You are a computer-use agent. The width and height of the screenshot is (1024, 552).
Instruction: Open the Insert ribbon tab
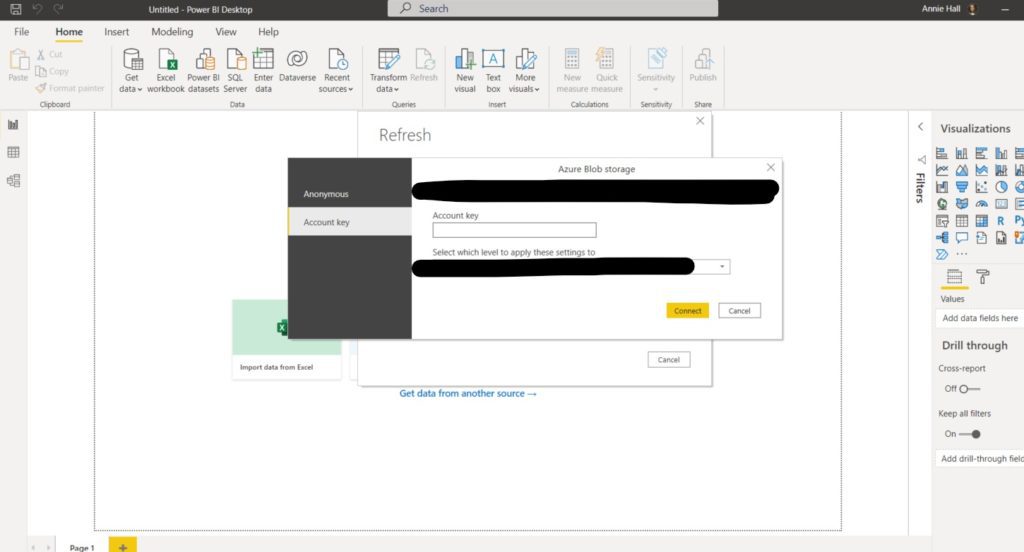(x=116, y=31)
